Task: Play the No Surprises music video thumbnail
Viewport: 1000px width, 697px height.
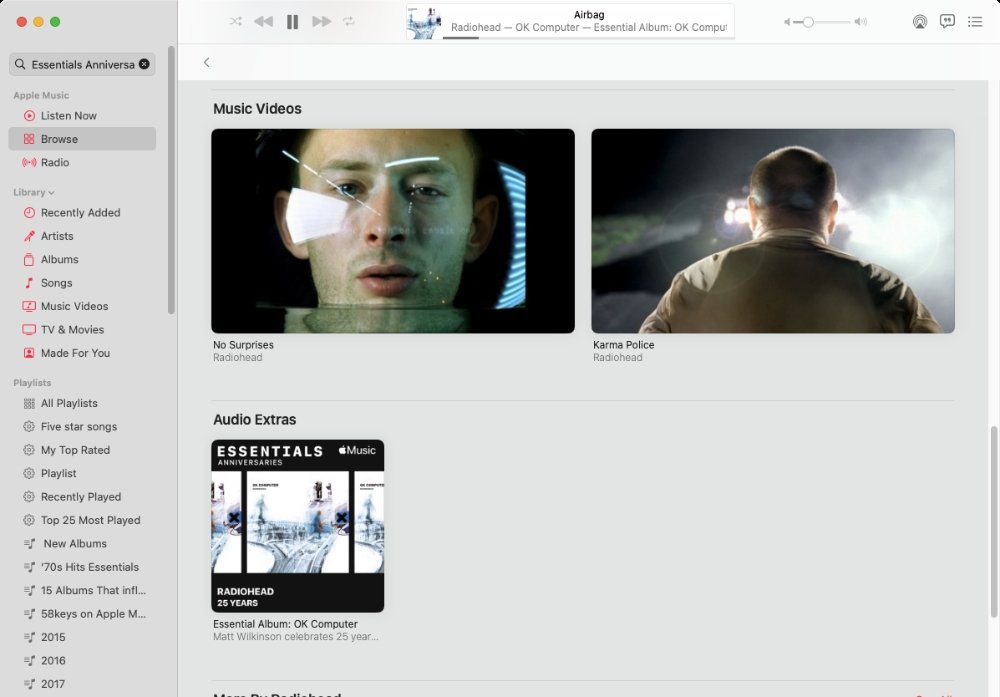Action: coord(393,231)
